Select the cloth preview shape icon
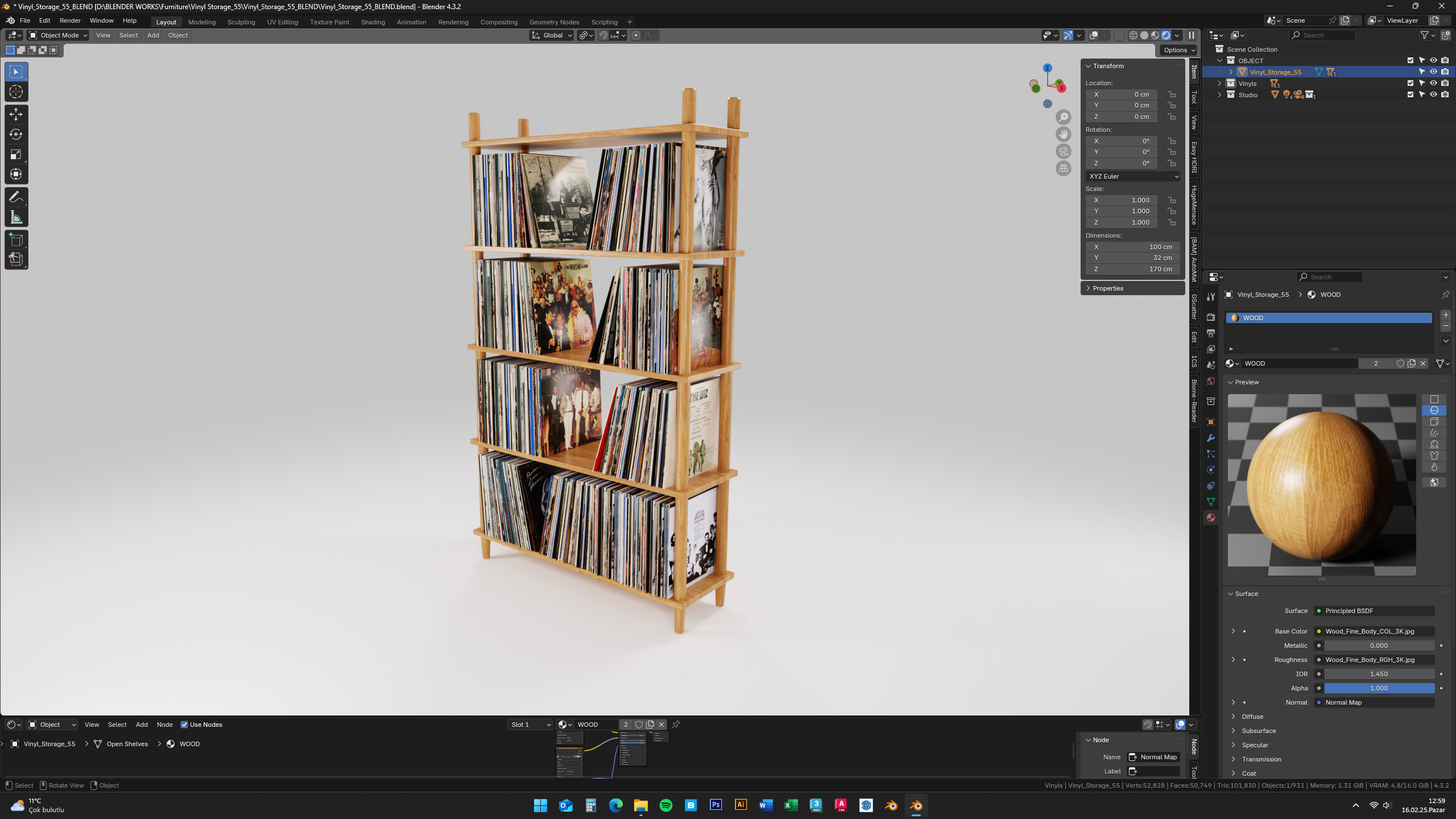This screenshot has width=1456, height=819. pyautogui.click(x=1434, y=456)
